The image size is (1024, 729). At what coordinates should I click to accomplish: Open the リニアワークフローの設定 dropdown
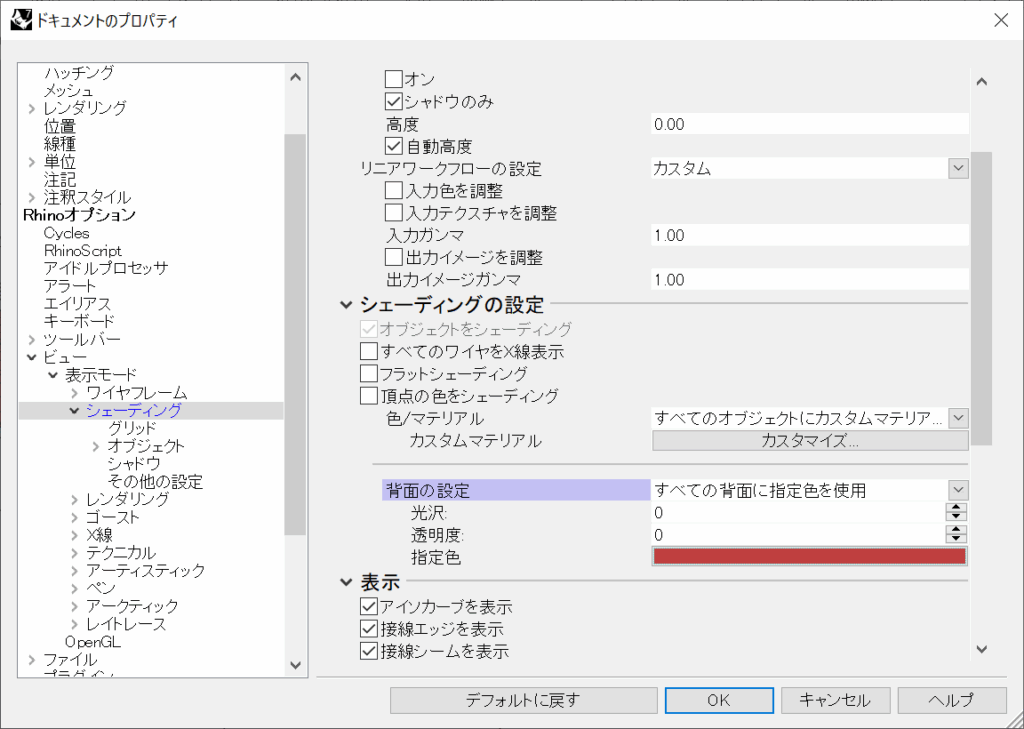958,169
